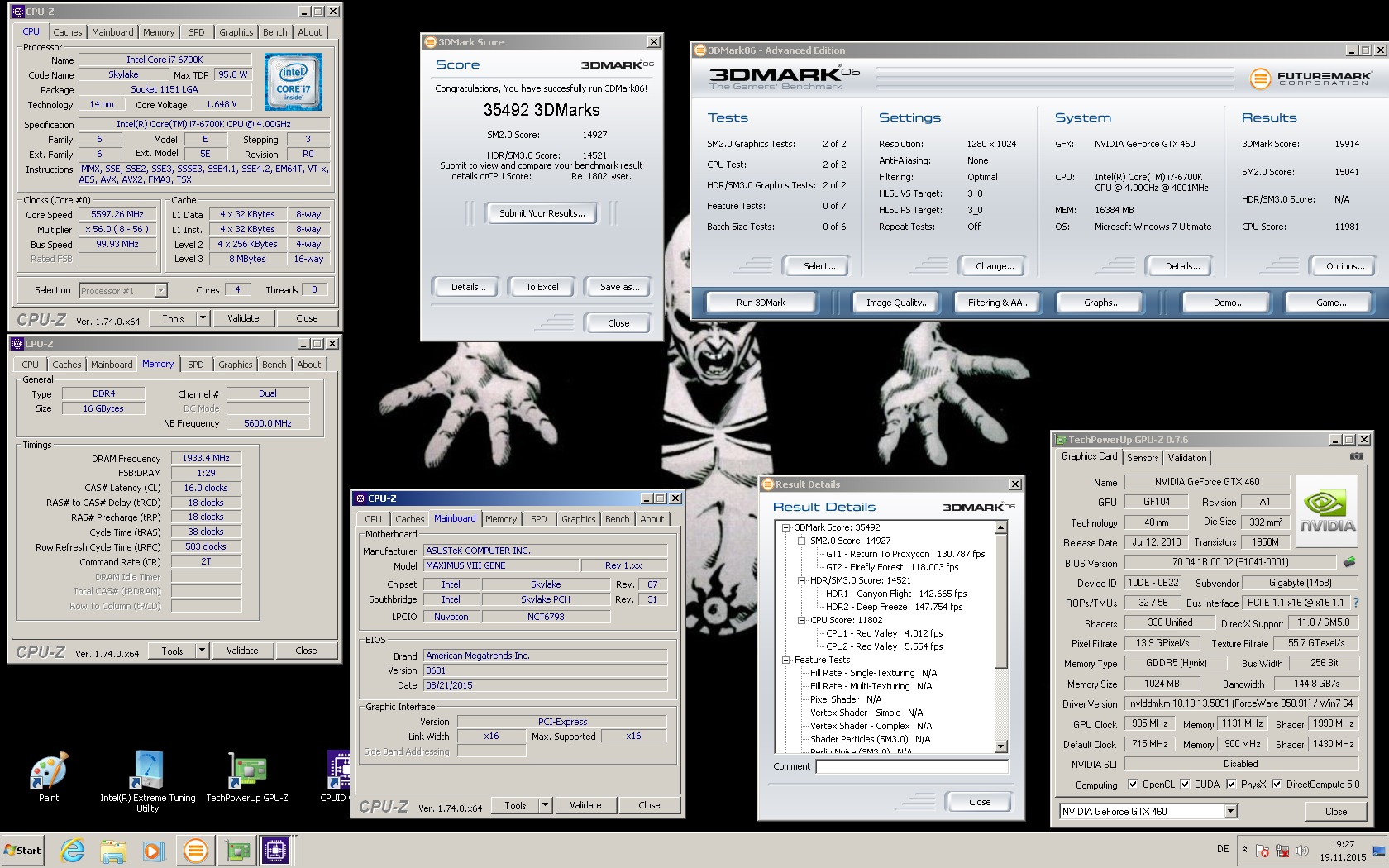Collapse the 3DMark Score tree node
The height and width of the screenshot is (868, 1389).
pyautogui.click(x=786, y=527)
